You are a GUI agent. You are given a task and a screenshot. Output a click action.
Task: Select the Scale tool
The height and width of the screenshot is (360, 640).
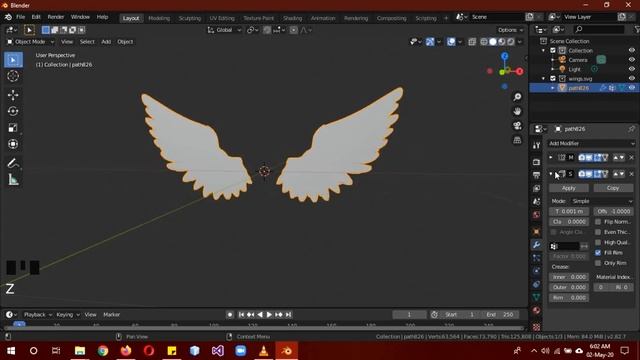click(x=13, y=128)
